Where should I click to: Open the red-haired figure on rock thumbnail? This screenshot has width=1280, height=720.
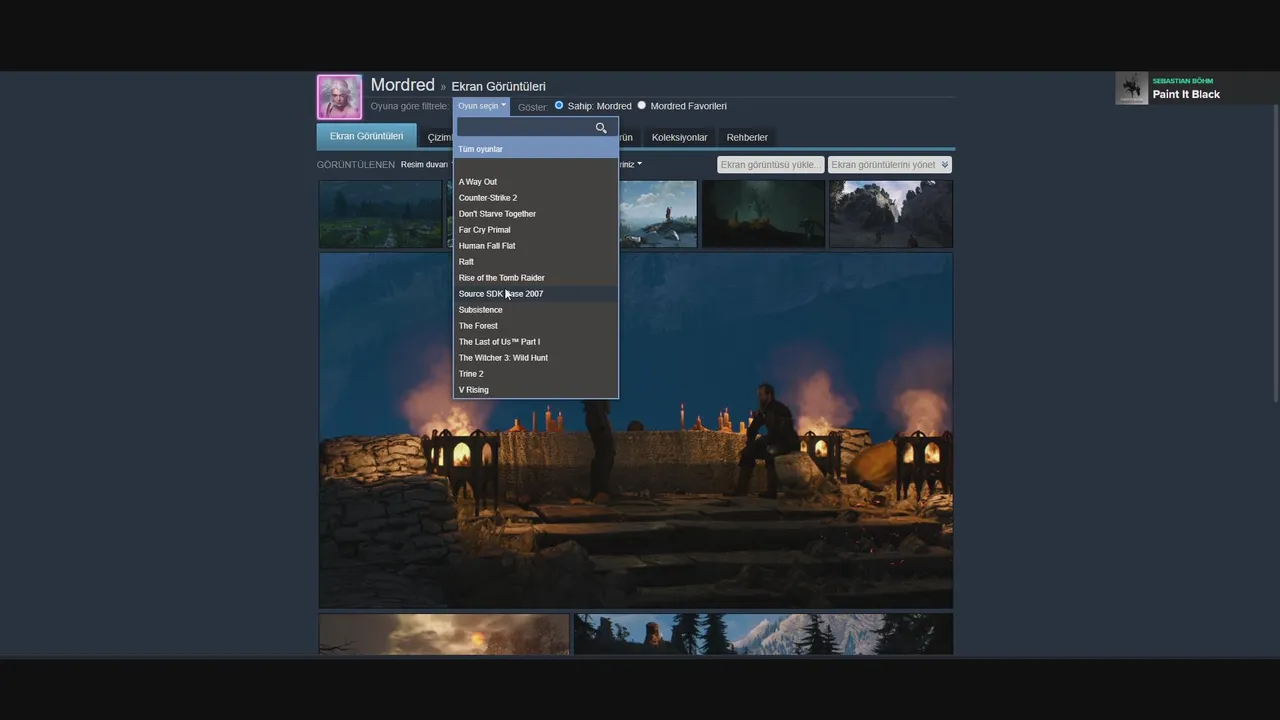[x=658, y=214]
